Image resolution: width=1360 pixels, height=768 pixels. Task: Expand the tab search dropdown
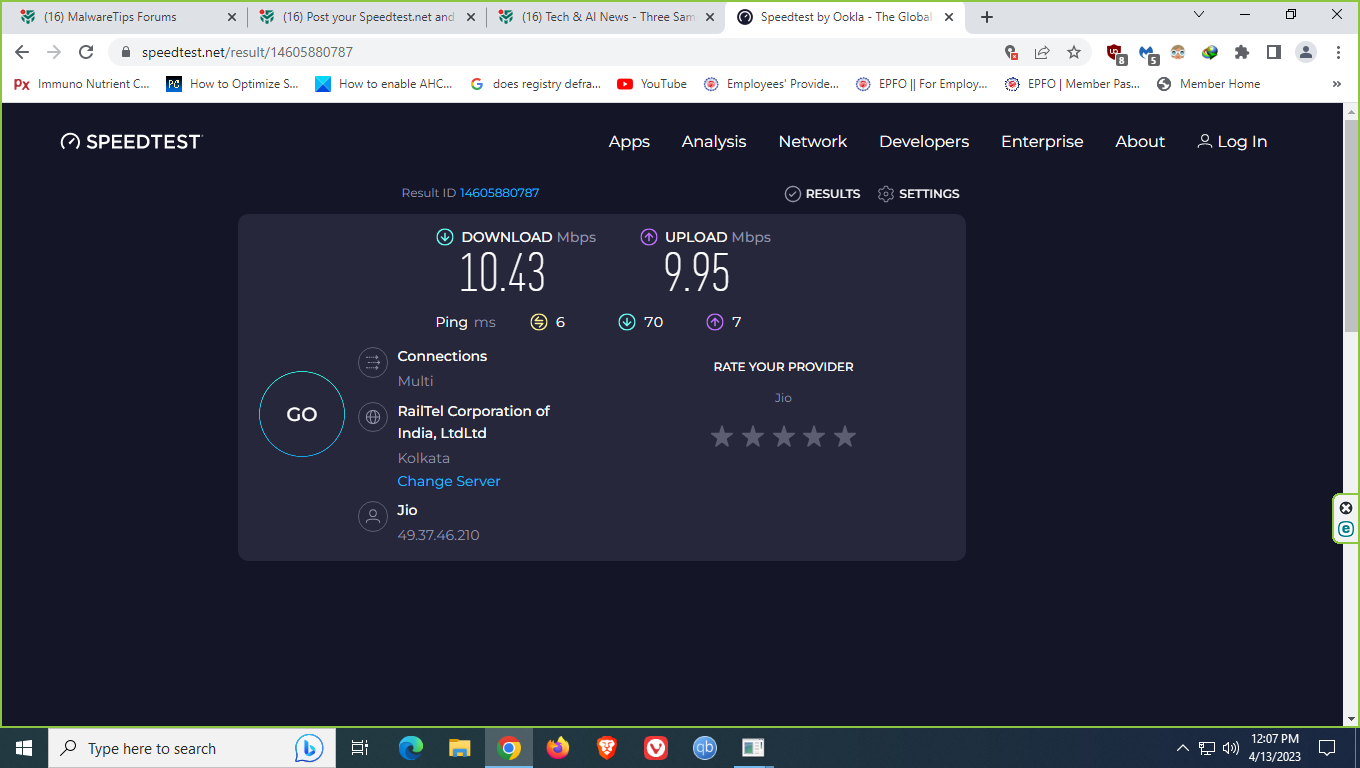pos(1200,15)
